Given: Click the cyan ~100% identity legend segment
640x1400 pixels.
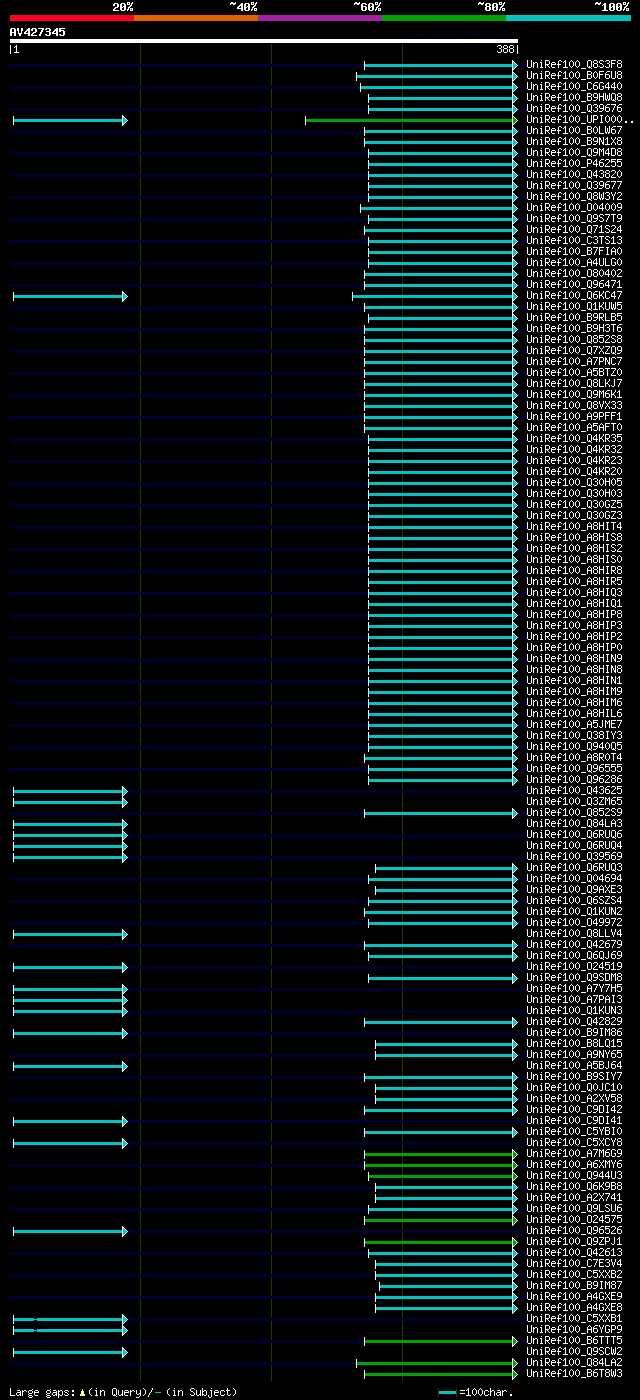Looking at the screenshot, I should pos(568,17).
